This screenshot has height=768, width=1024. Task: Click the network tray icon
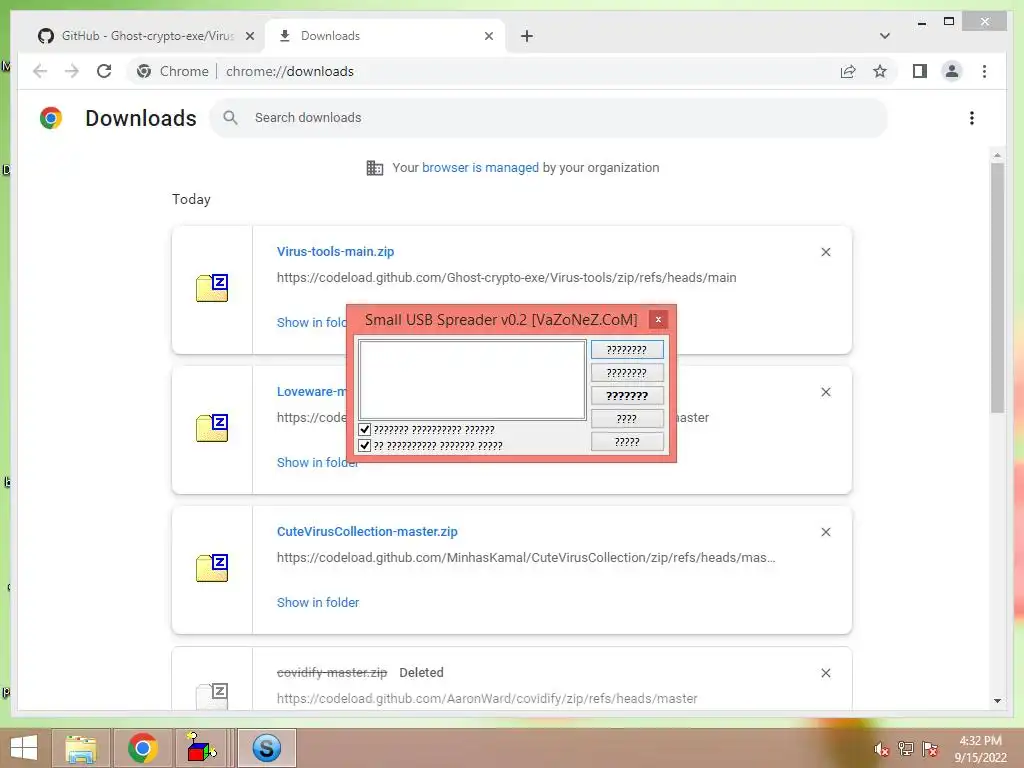click(x=906, y=749)
